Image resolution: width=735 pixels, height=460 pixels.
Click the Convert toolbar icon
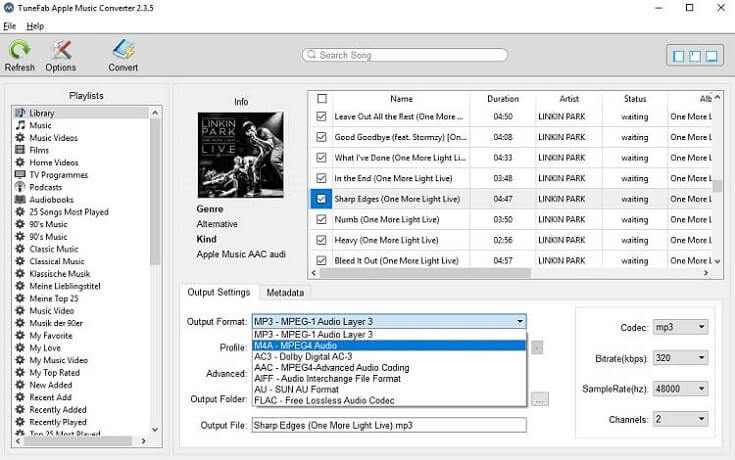coord(123,50)
